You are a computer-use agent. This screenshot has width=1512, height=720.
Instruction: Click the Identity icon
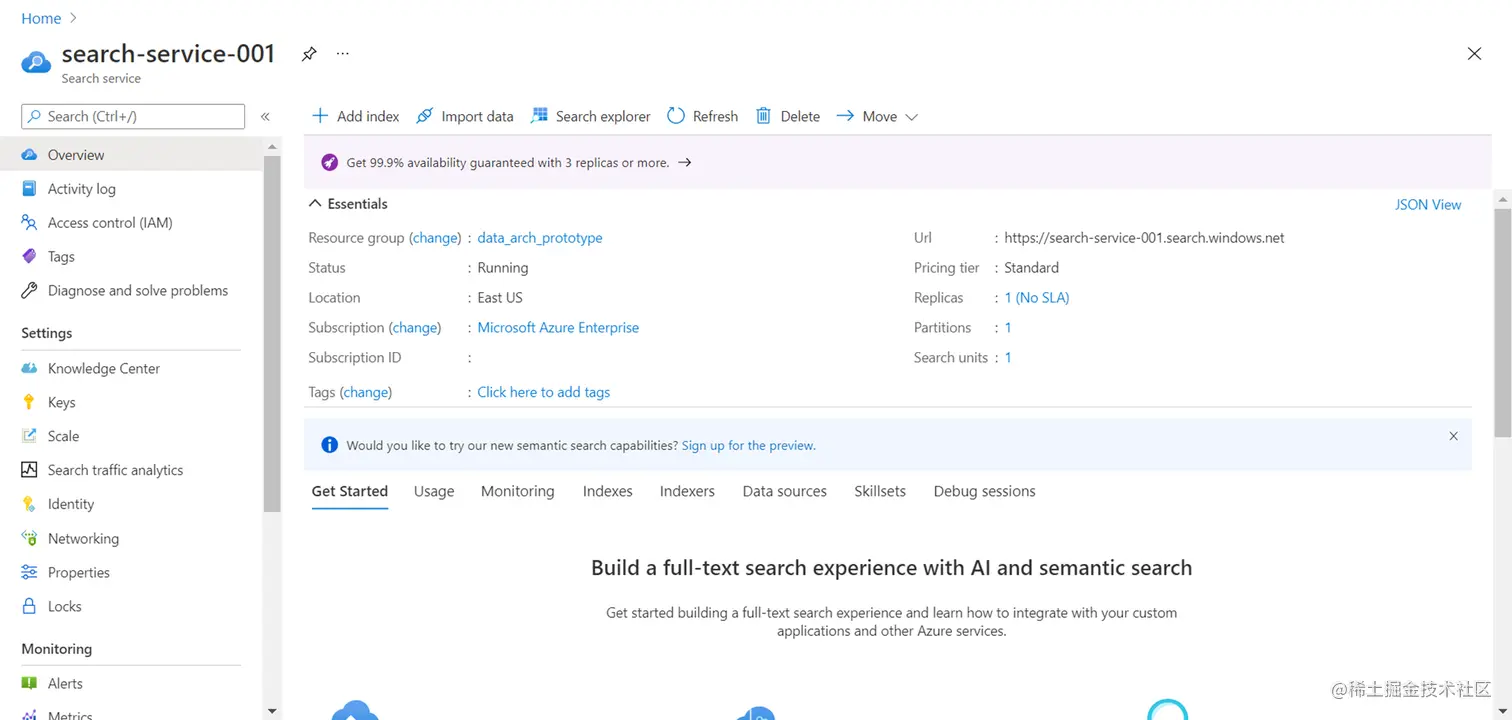coord(29,504)
